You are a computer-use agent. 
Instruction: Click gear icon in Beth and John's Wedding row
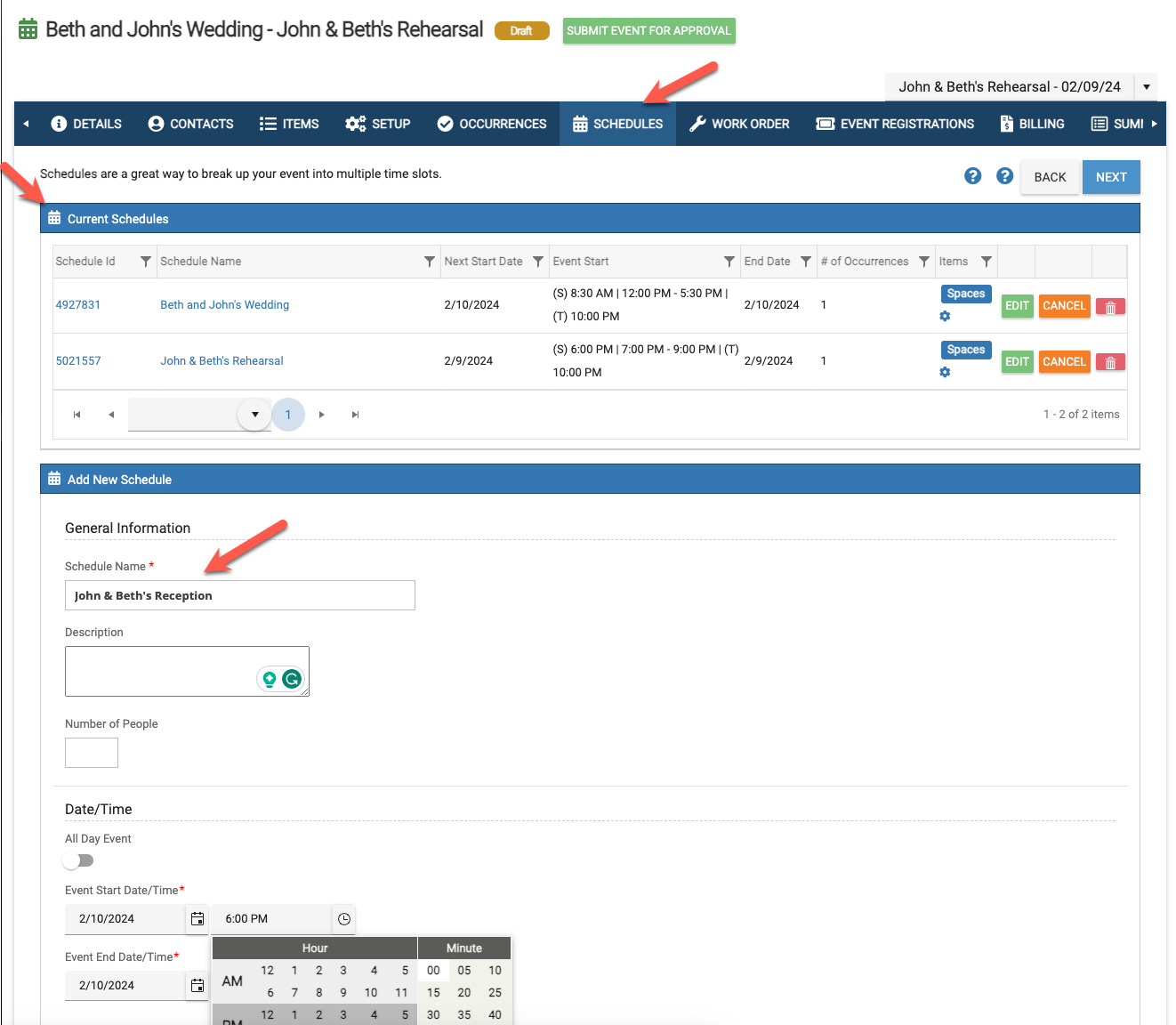[945, 317]
